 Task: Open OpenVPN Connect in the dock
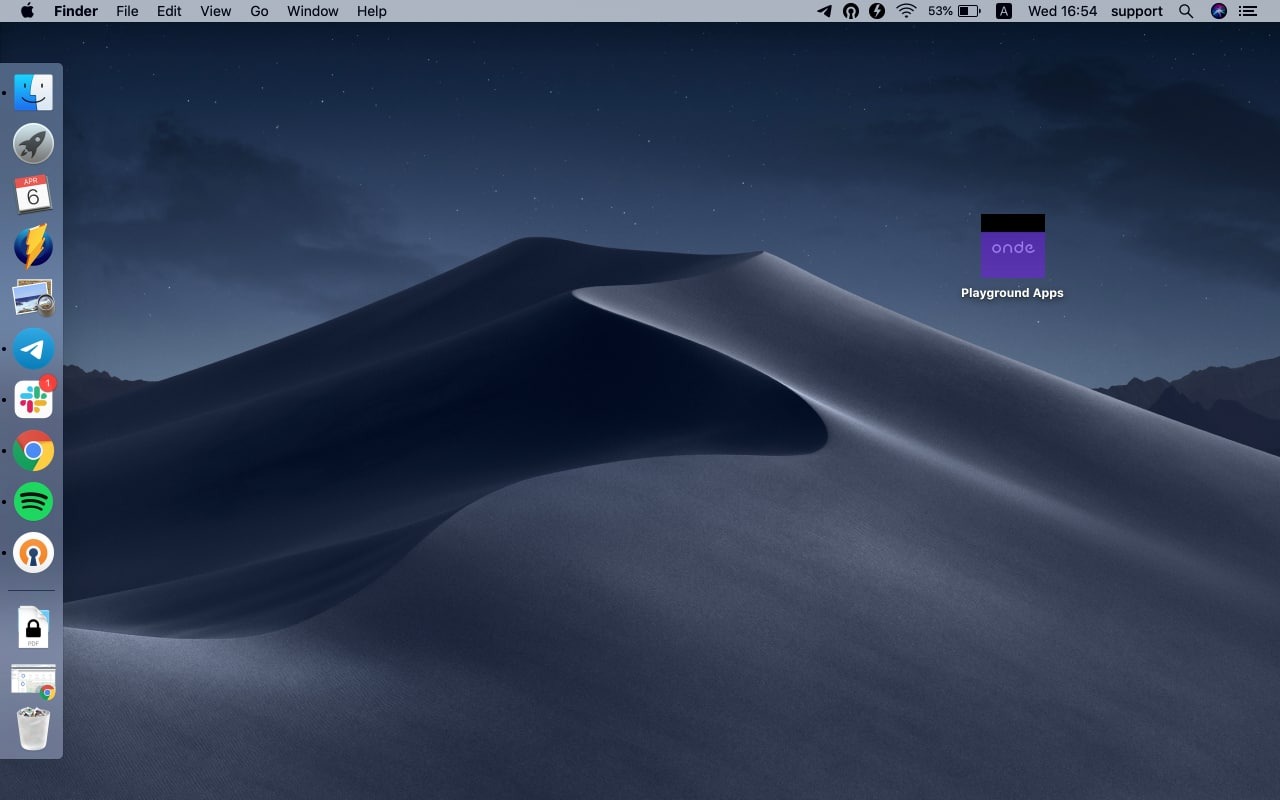pos(33,553)
